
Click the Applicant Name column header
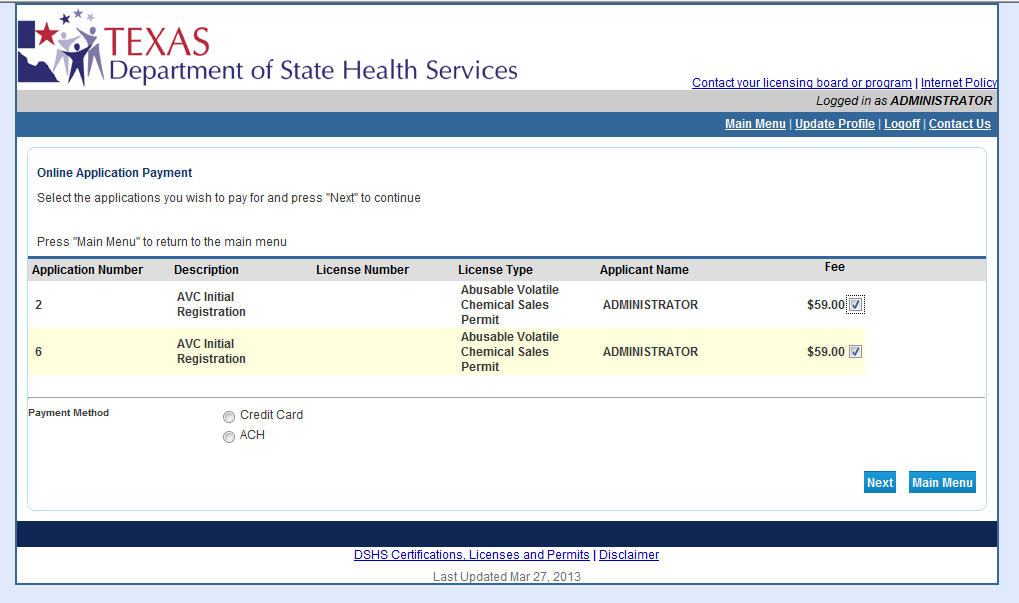(x=644, y=270)
